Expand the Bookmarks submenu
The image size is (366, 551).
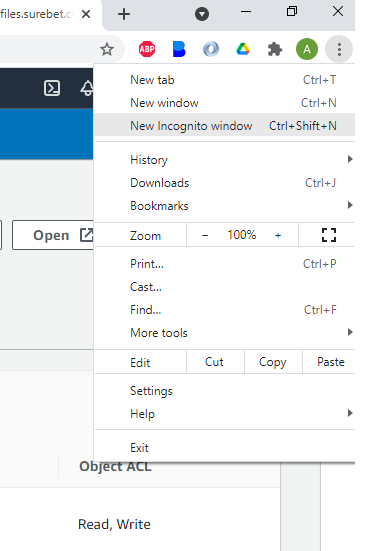225,206
